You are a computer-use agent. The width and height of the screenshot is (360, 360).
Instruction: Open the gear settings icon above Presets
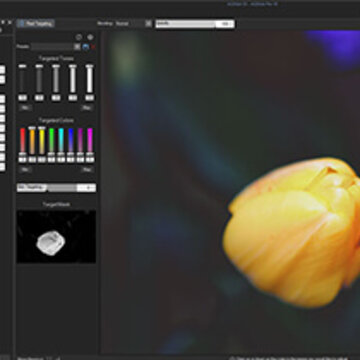pyautogui.click(x=90, y=37)
